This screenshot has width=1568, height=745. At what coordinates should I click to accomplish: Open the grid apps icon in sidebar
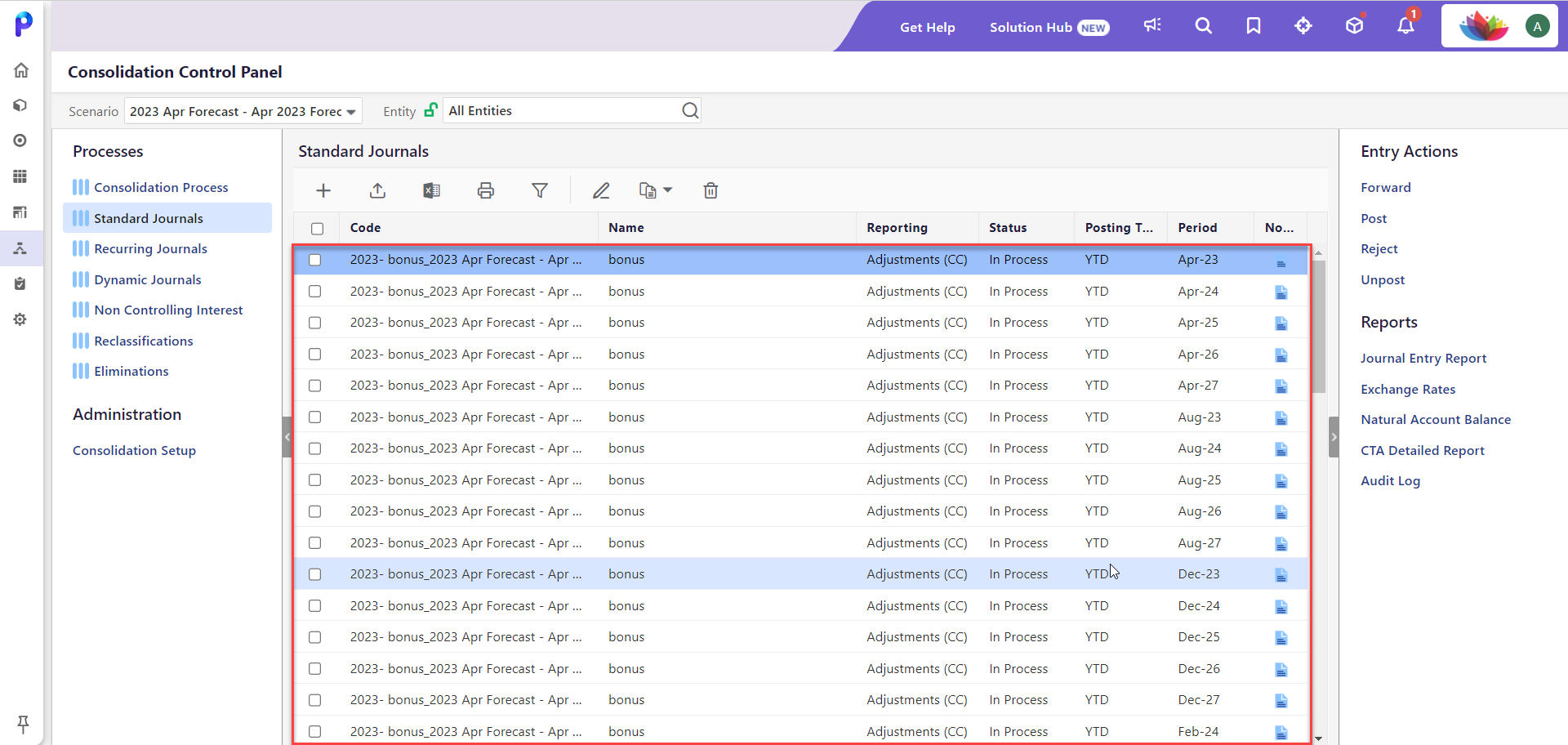pos(20,176)
